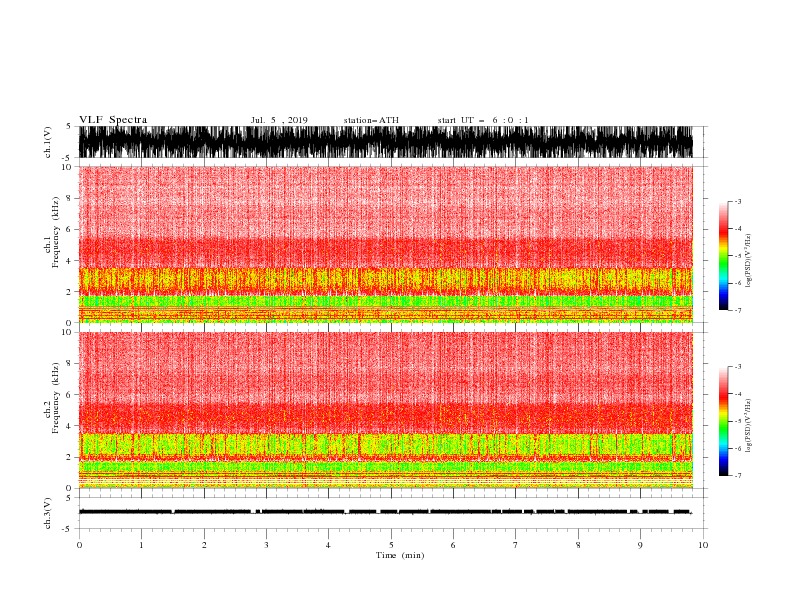Click the "station=ATH" label
This screenshot has width=792, height=612.
point(371,120)
